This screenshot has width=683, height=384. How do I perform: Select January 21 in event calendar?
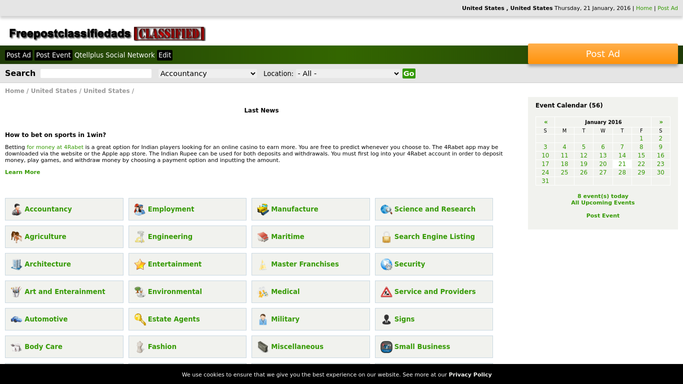tap(622, 164)
